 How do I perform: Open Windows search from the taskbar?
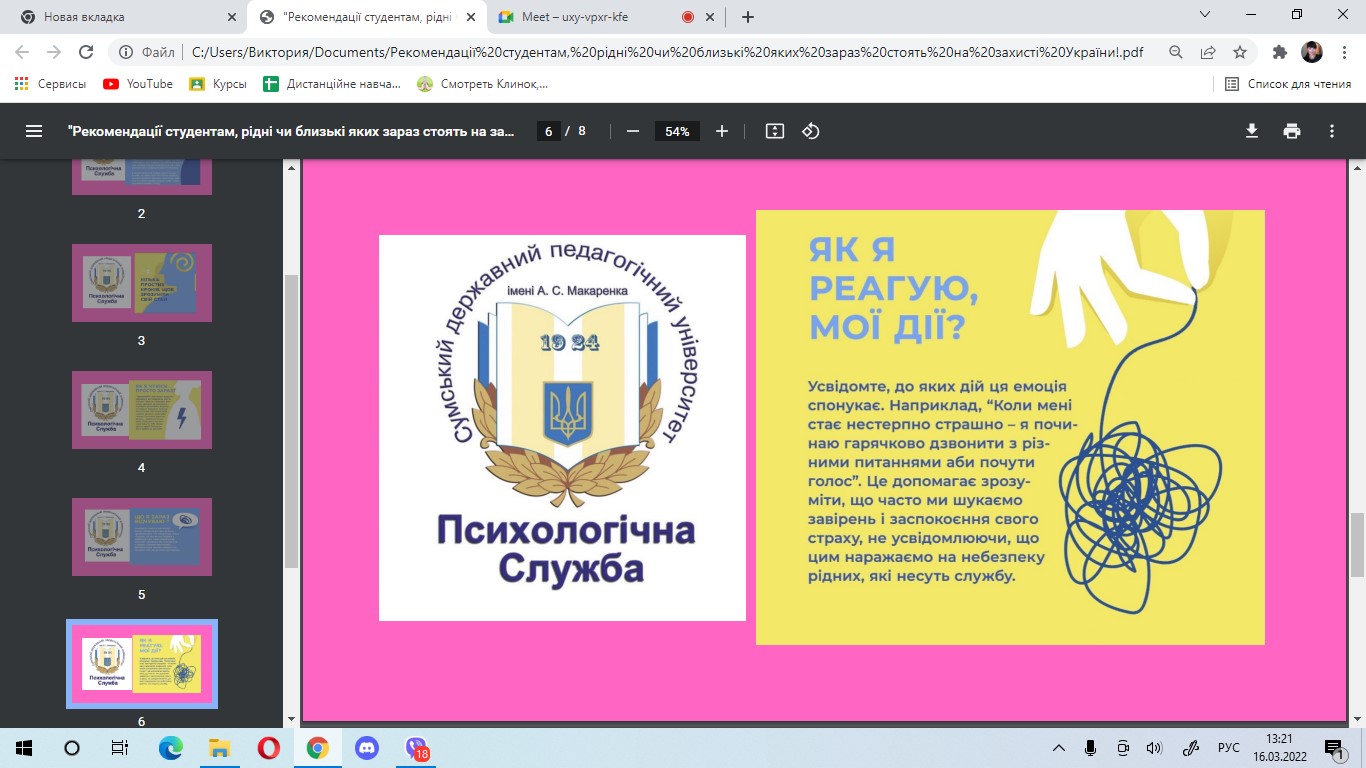(72, 748)
